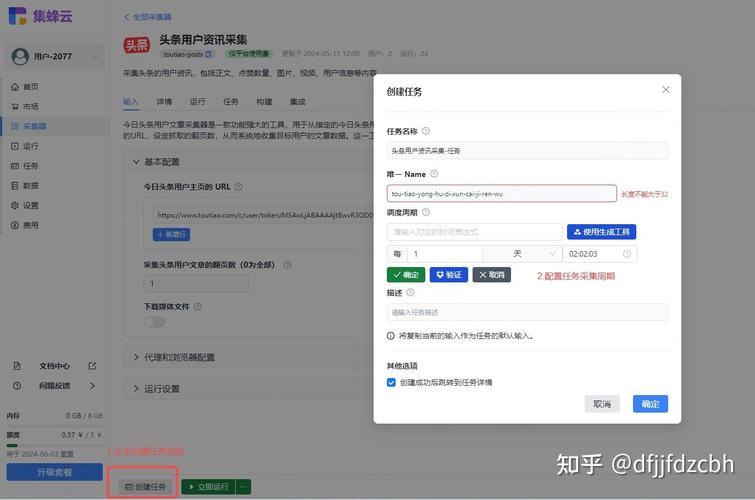The width and height of the screenshot is (755, 500).
Task: Open 费用 in the sidebar
Action: click(x=31, y=225)
